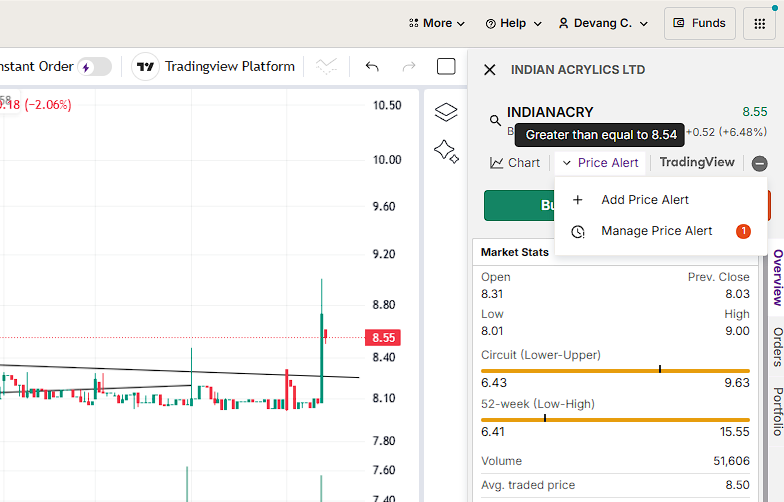This screenshot has height=502, width=784.
Task: Click the lower circuit value 6.43
Action: 494,383
